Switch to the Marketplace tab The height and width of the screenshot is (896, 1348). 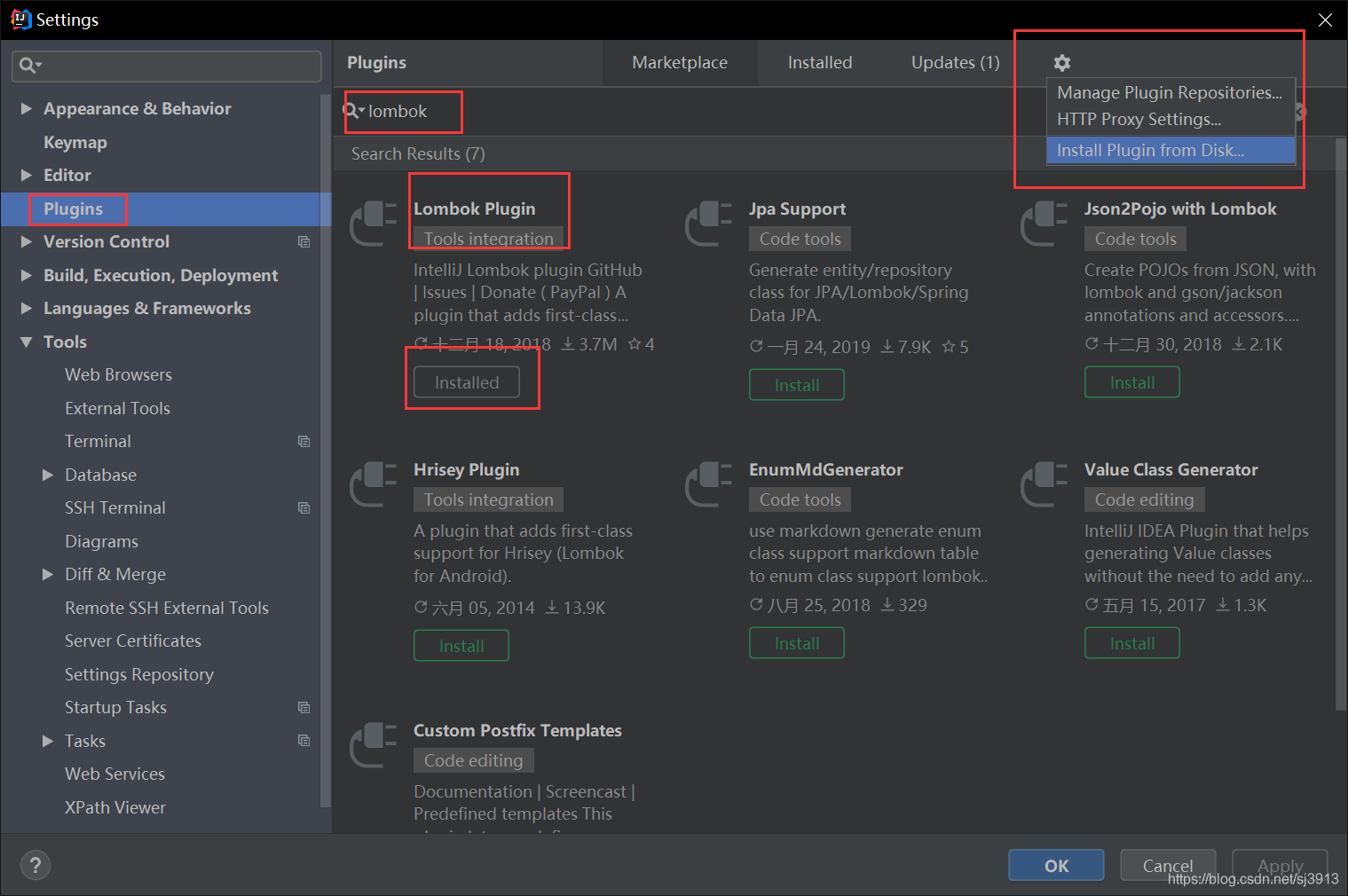680,63
